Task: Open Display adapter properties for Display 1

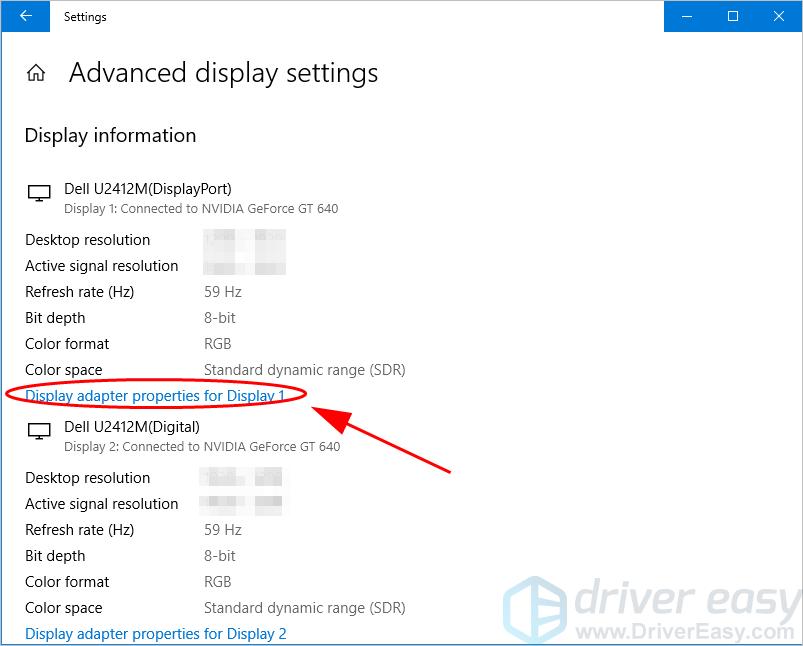Action: click(x=156, y=395)
